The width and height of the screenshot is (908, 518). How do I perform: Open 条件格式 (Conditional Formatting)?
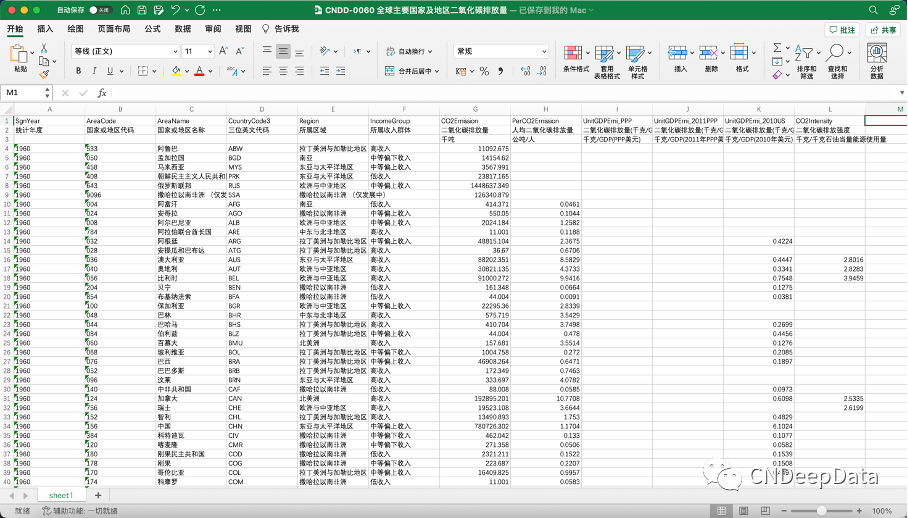tap(576, 60)
